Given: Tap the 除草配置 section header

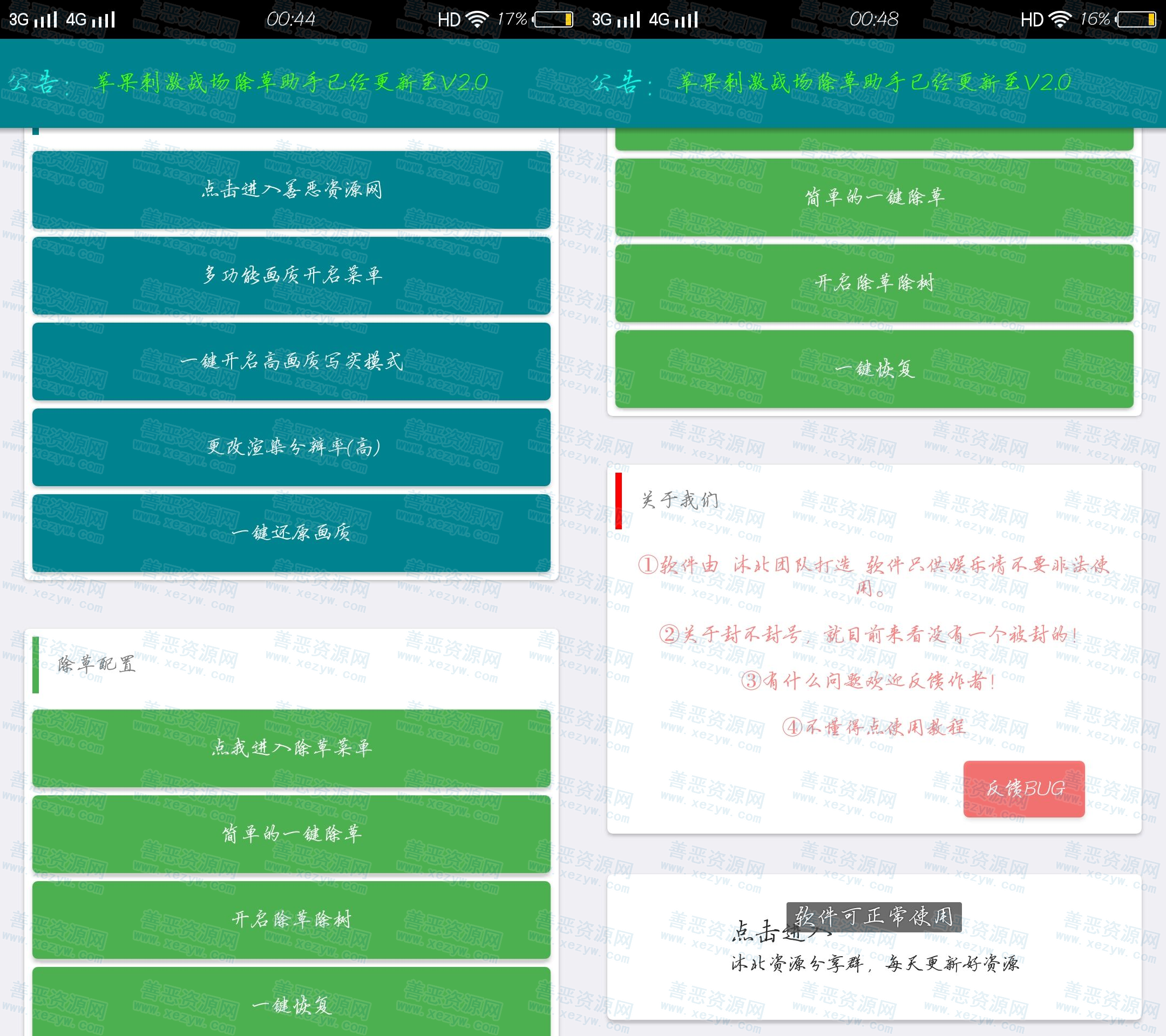Looking at the screenshot, I should 97,664.
